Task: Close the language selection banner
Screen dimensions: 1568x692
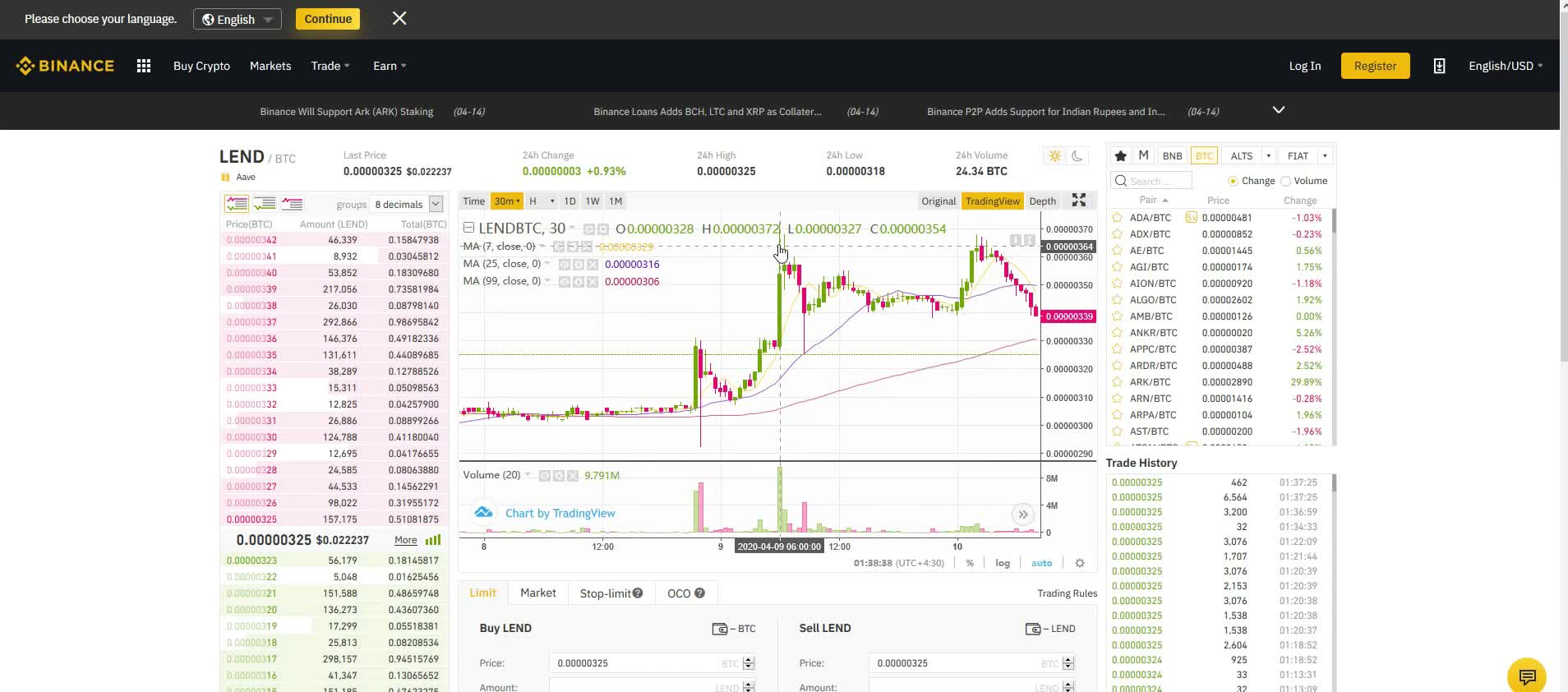Action: click(x=399, y=18)
